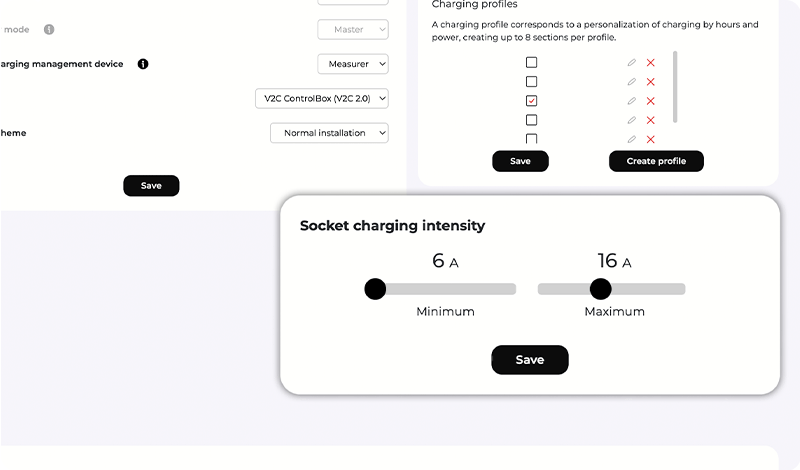Click the Create profile button
Viewport: 800px width, 470px height.
point(656,161)
